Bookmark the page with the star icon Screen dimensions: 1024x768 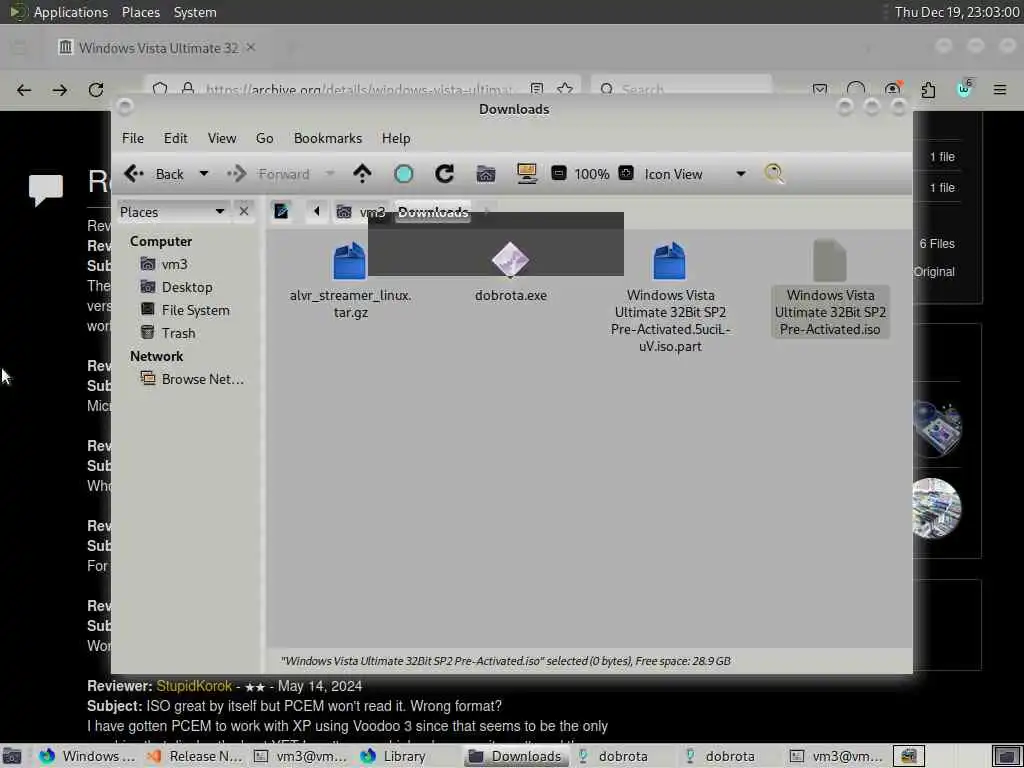(x=566, y=89)
